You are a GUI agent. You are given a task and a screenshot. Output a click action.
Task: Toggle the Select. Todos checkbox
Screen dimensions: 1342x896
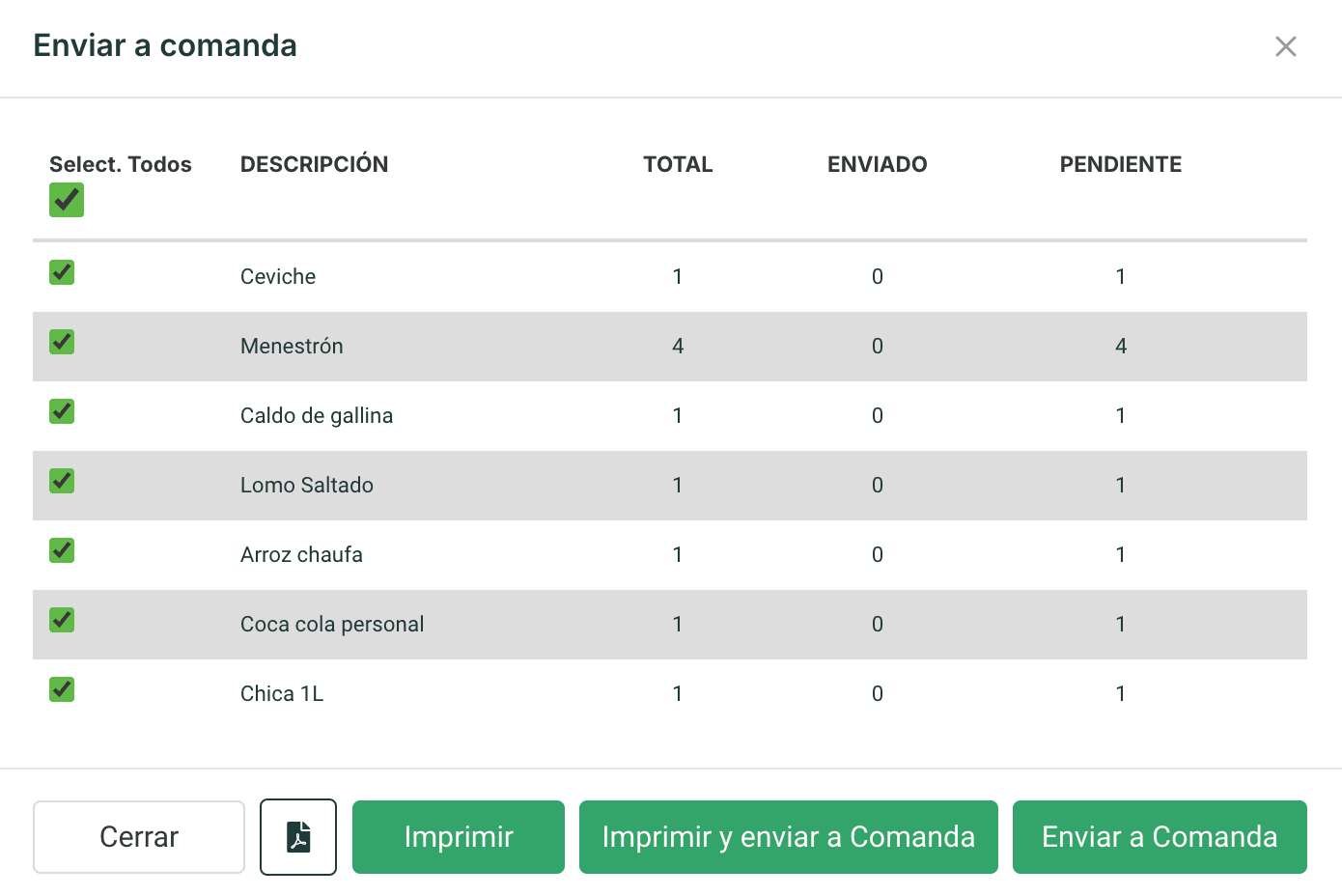(x=67, y=200)
